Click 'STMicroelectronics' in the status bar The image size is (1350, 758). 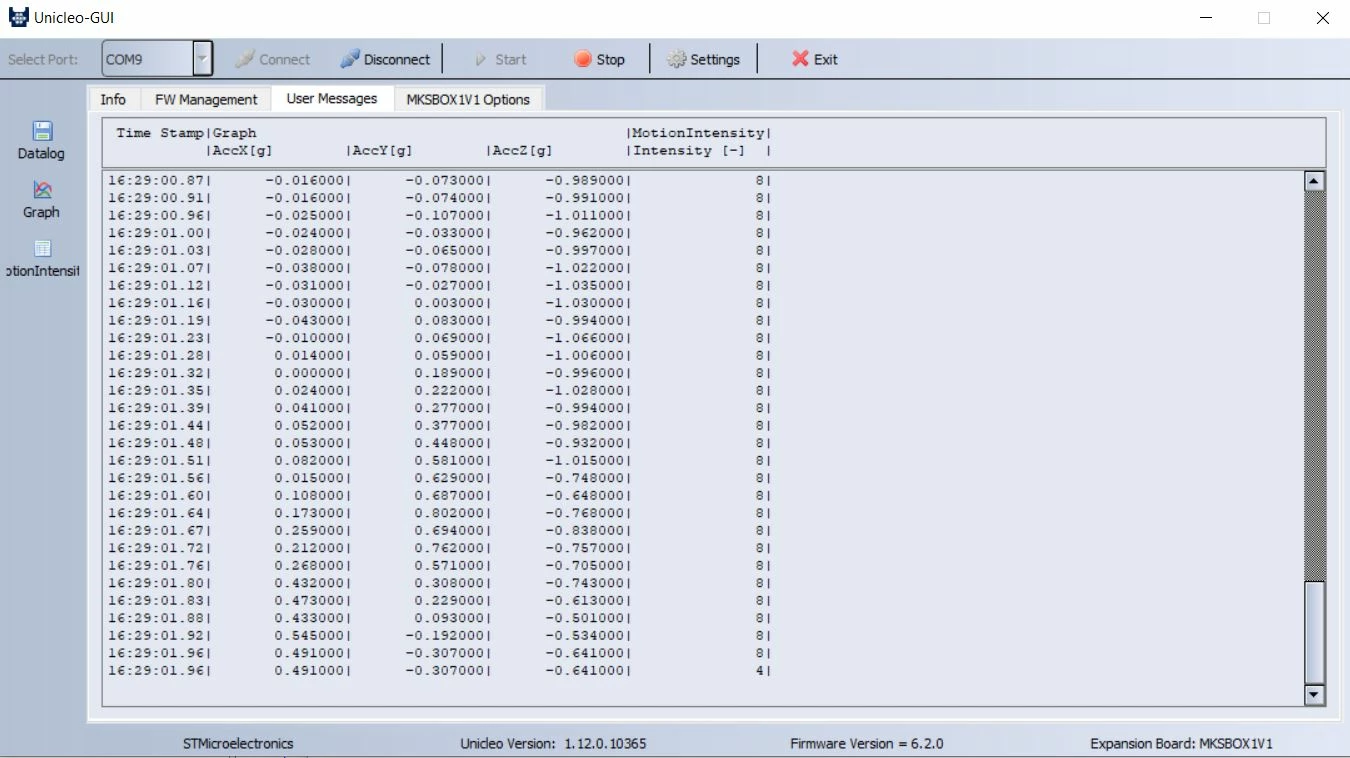[x=238, y=744]
